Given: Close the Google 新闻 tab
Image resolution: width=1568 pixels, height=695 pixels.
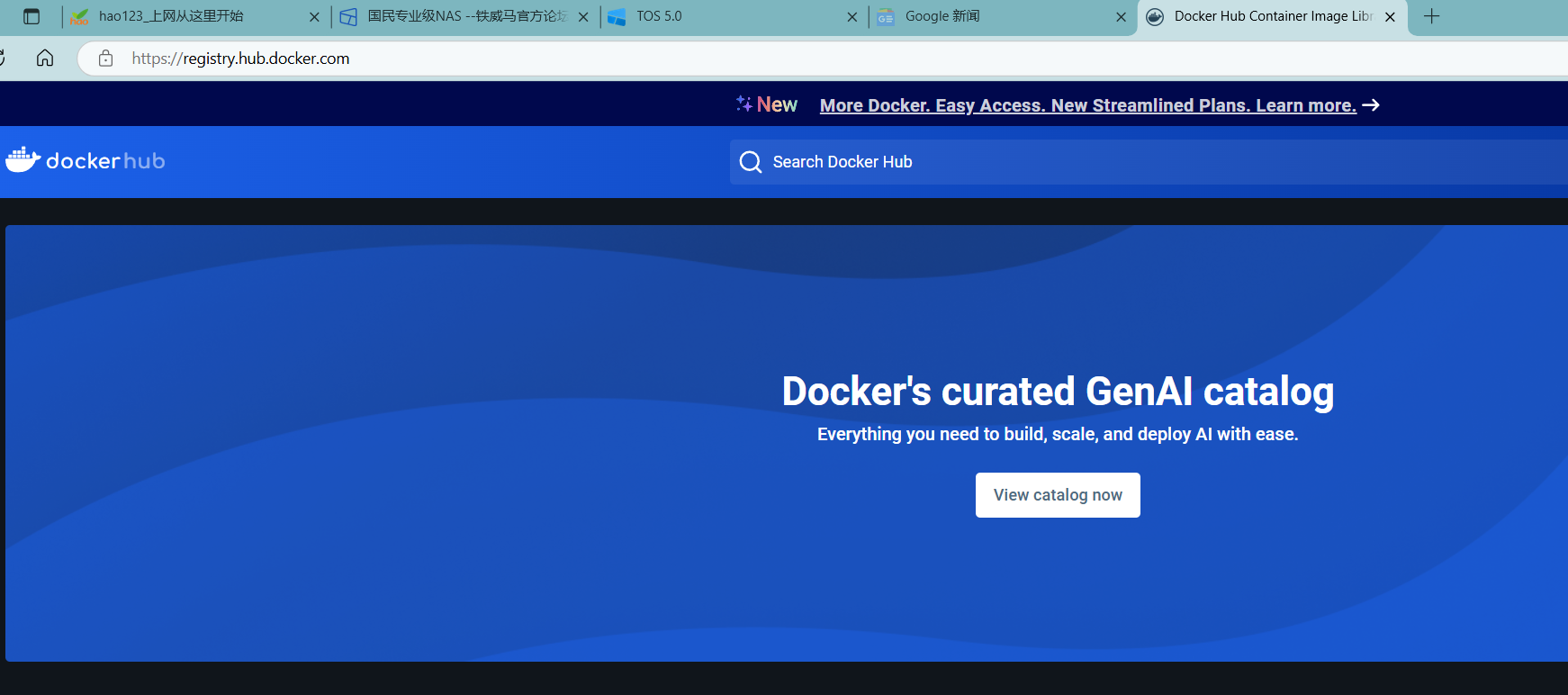Looking at the screenshot, I should pyautogui.click(x=1122, y=16).
